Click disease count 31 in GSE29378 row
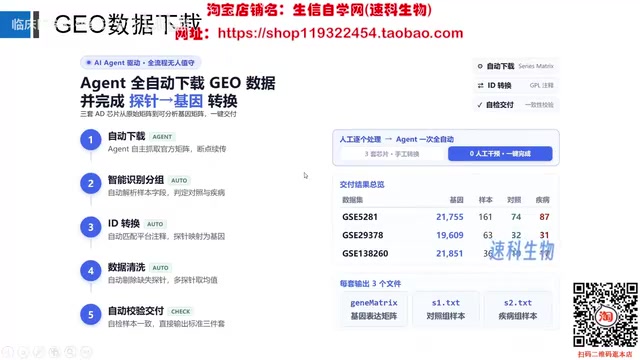 pyautogui.click(x=544, y=235)
